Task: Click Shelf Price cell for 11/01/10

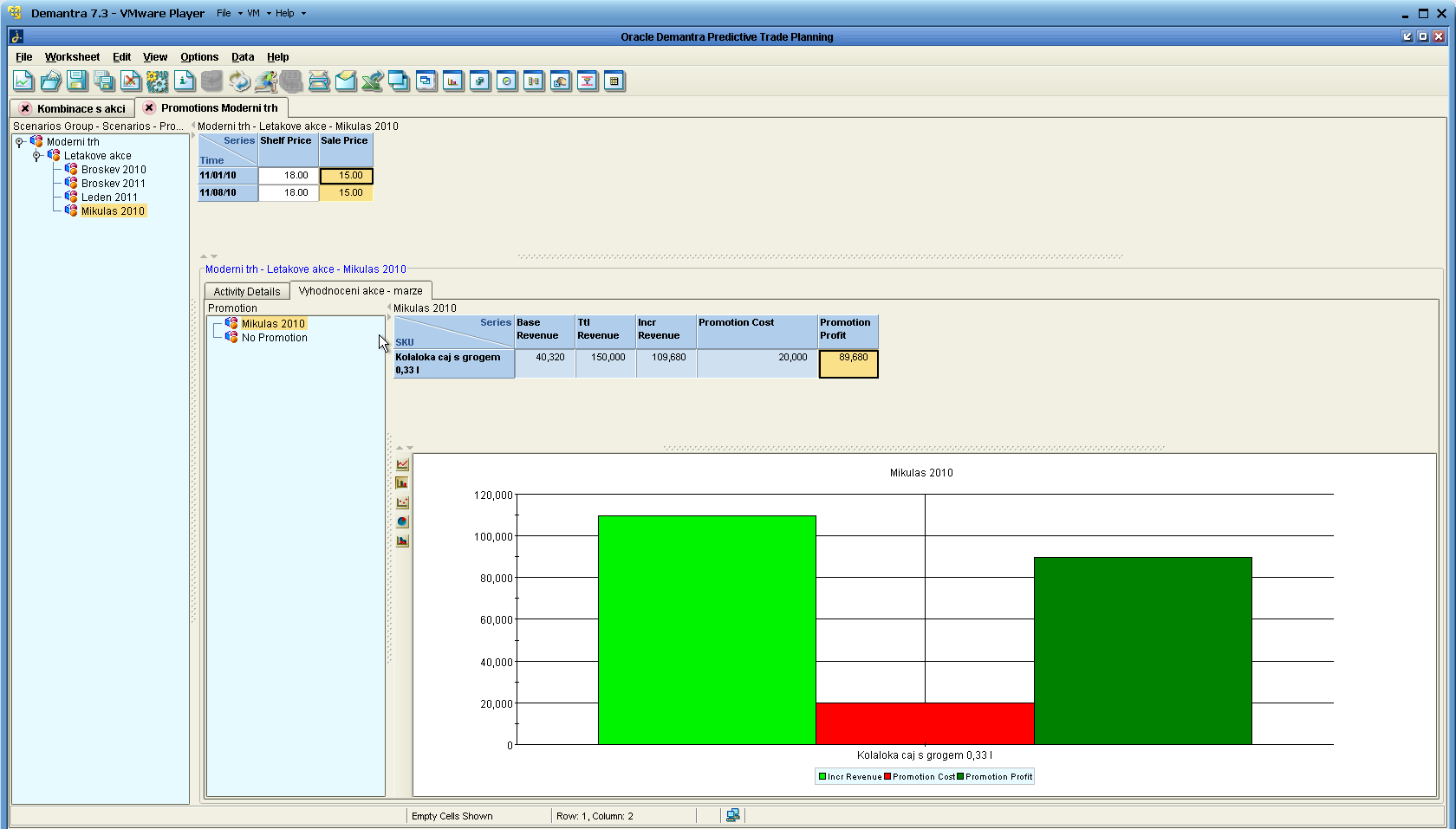Action: coord(289,176)
